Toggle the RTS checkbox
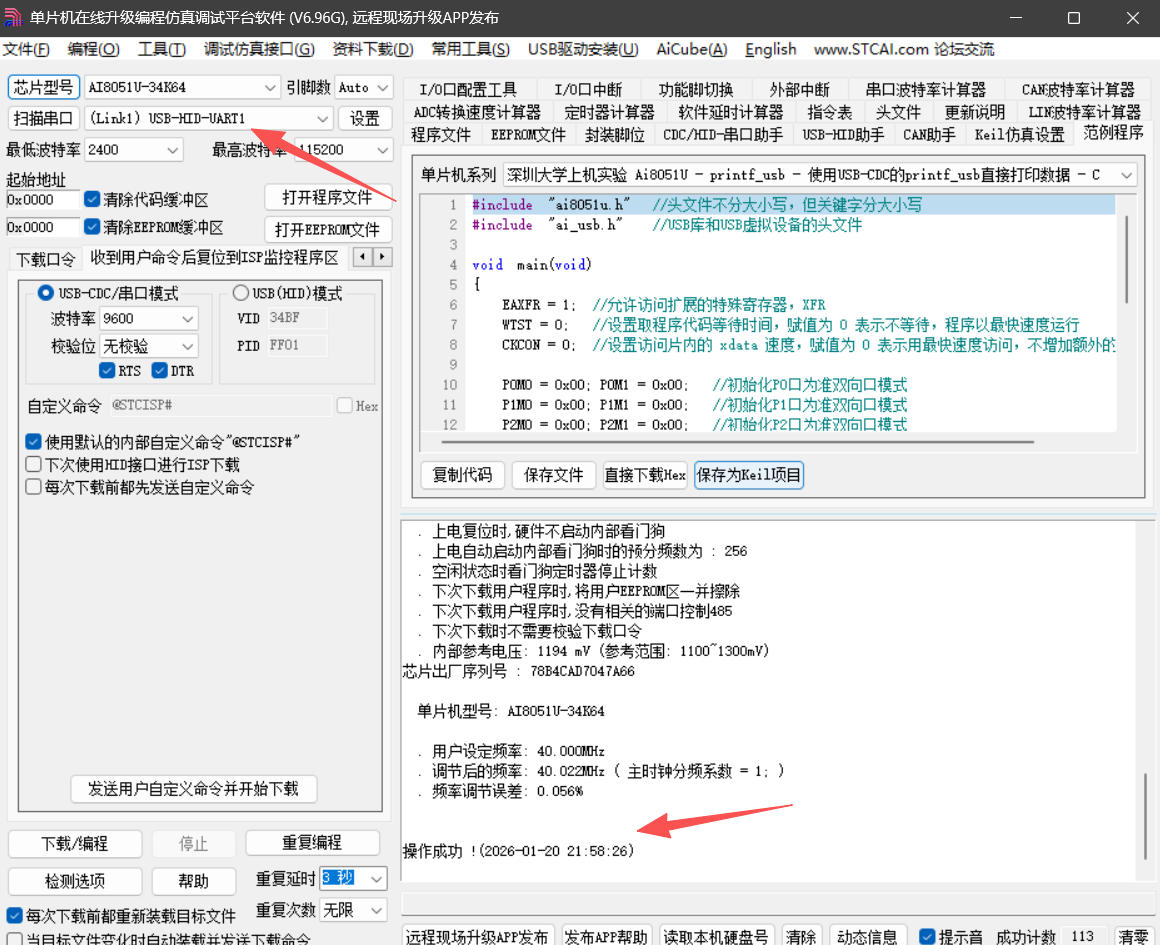 click(108, 371)
